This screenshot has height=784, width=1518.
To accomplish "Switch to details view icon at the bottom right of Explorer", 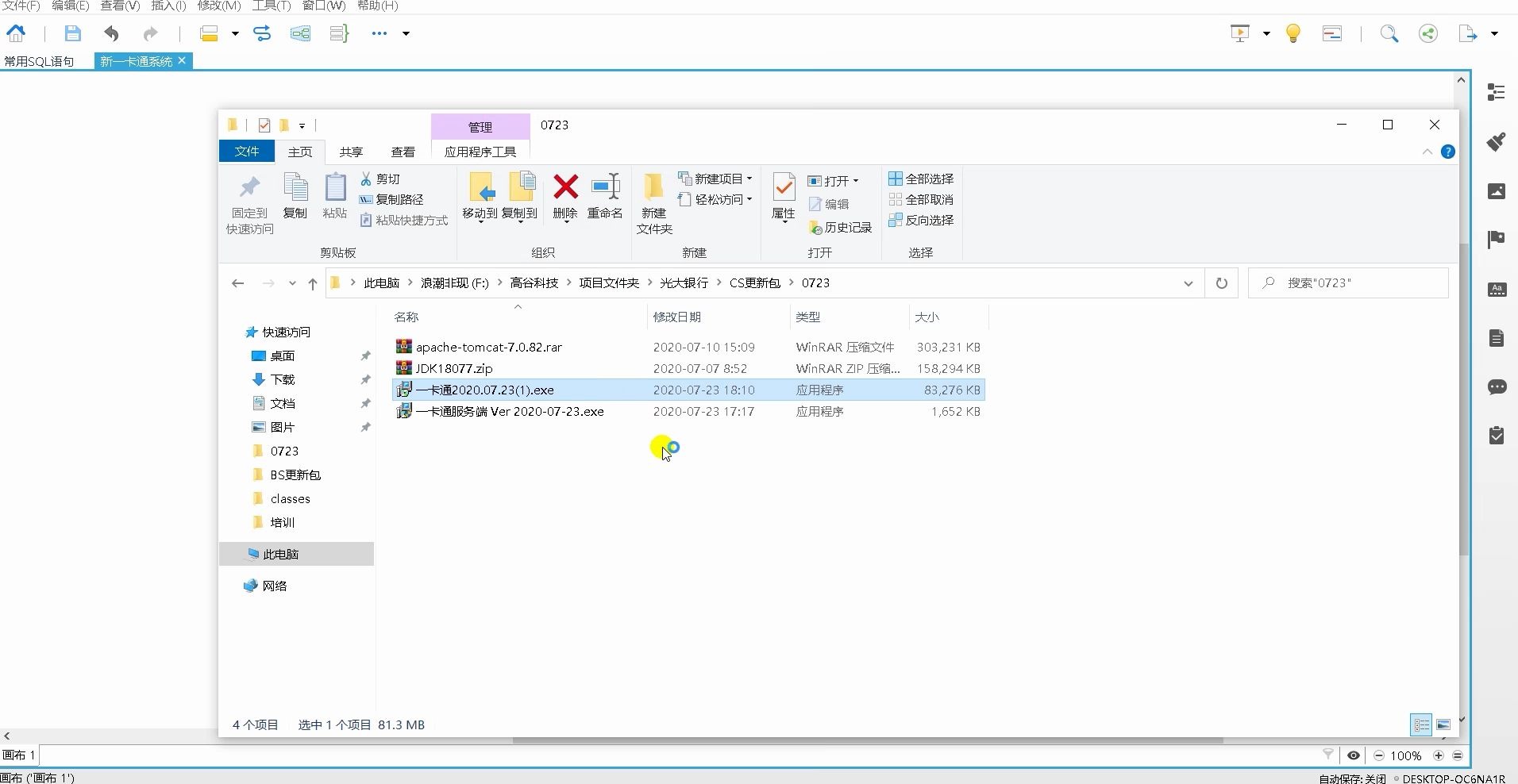I will click(x=1421, y=724).
